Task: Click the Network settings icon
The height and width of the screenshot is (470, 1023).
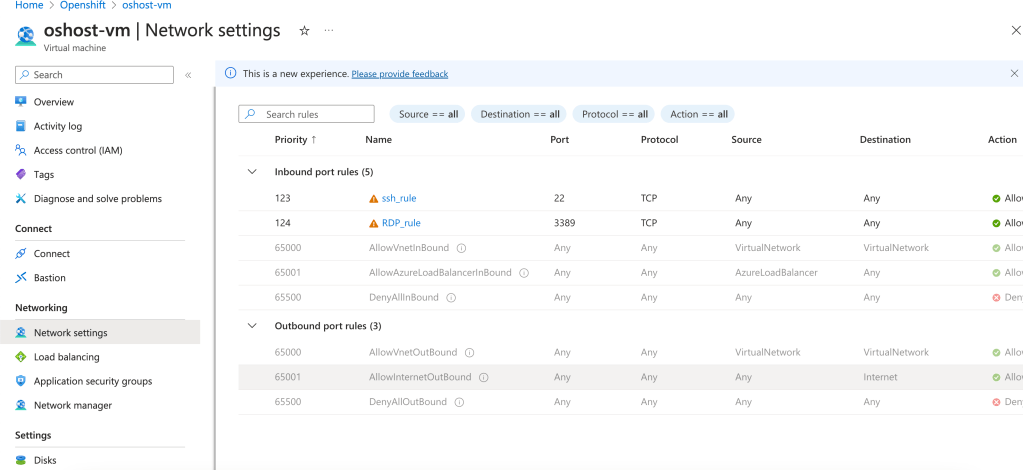Action: click(x=21, y=332)
